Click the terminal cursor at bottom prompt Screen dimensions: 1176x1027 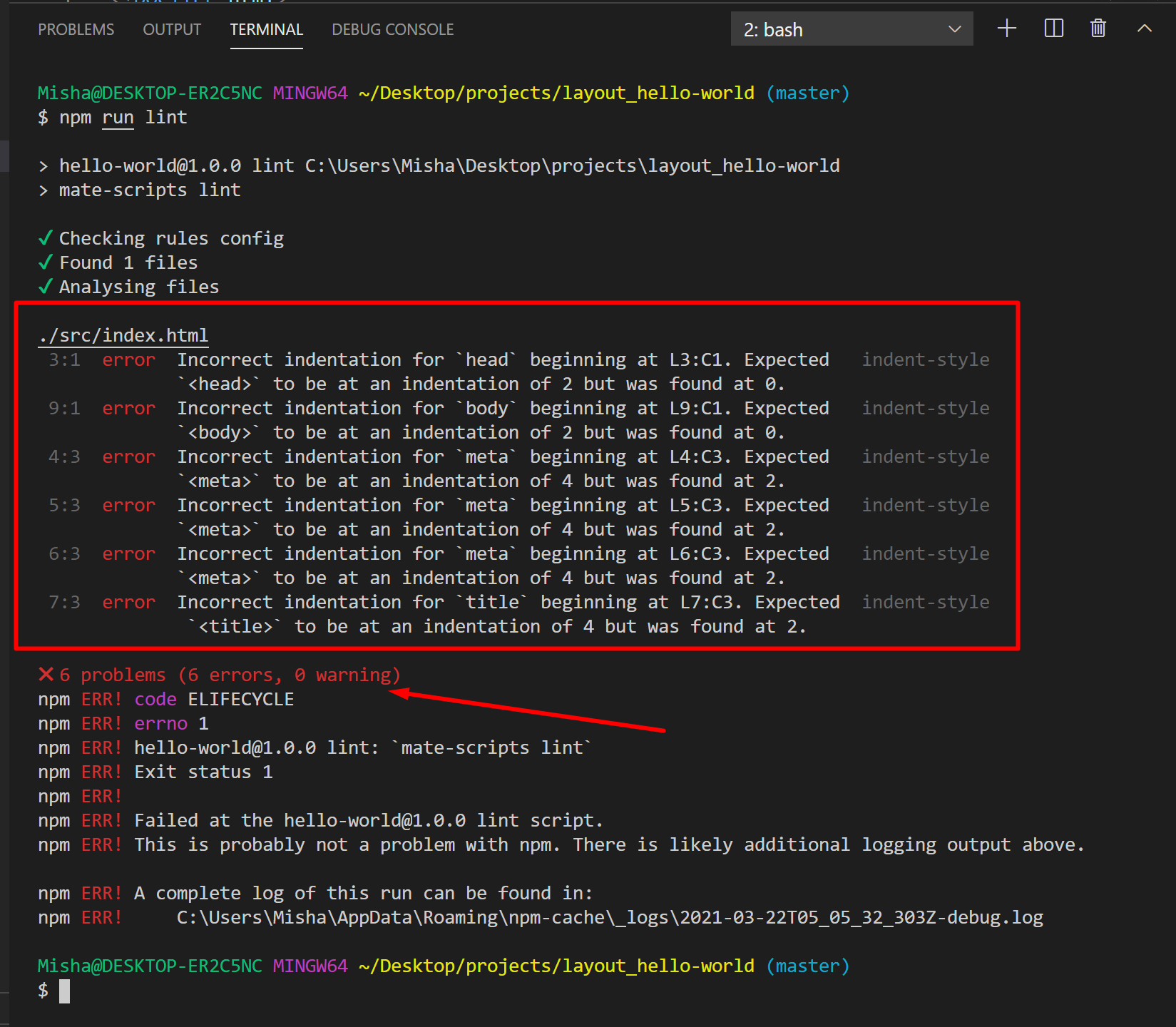[64, 991]
